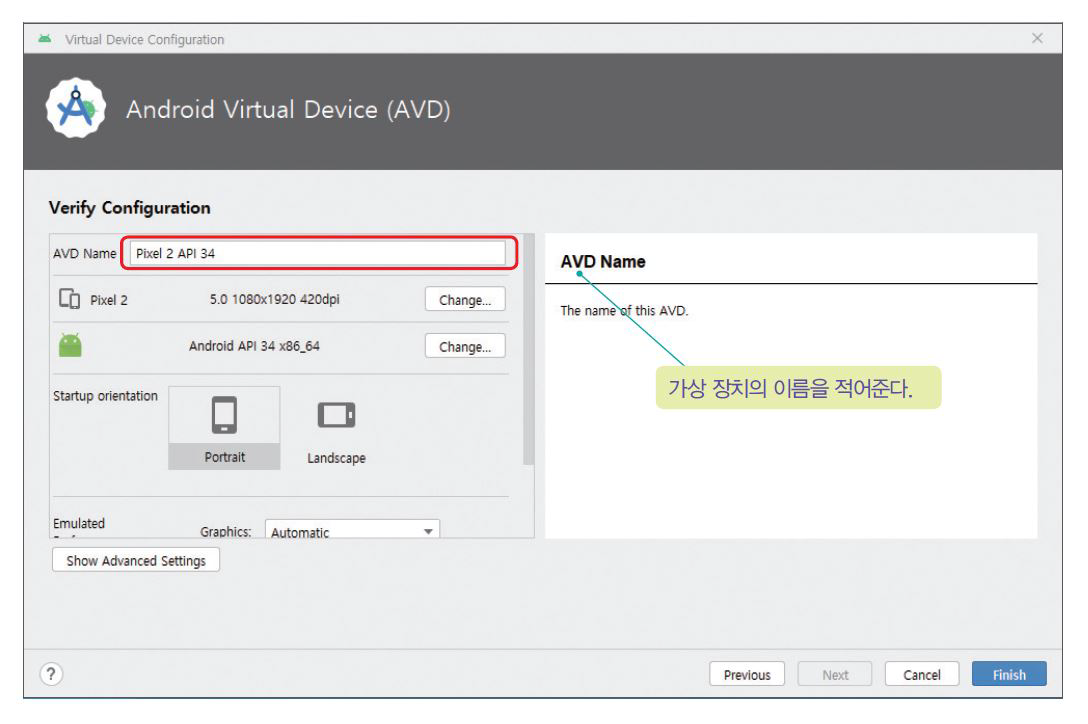Click the Android Studio logo in header
Screen dimensions: 1088x724
click(x=76, y=108)
